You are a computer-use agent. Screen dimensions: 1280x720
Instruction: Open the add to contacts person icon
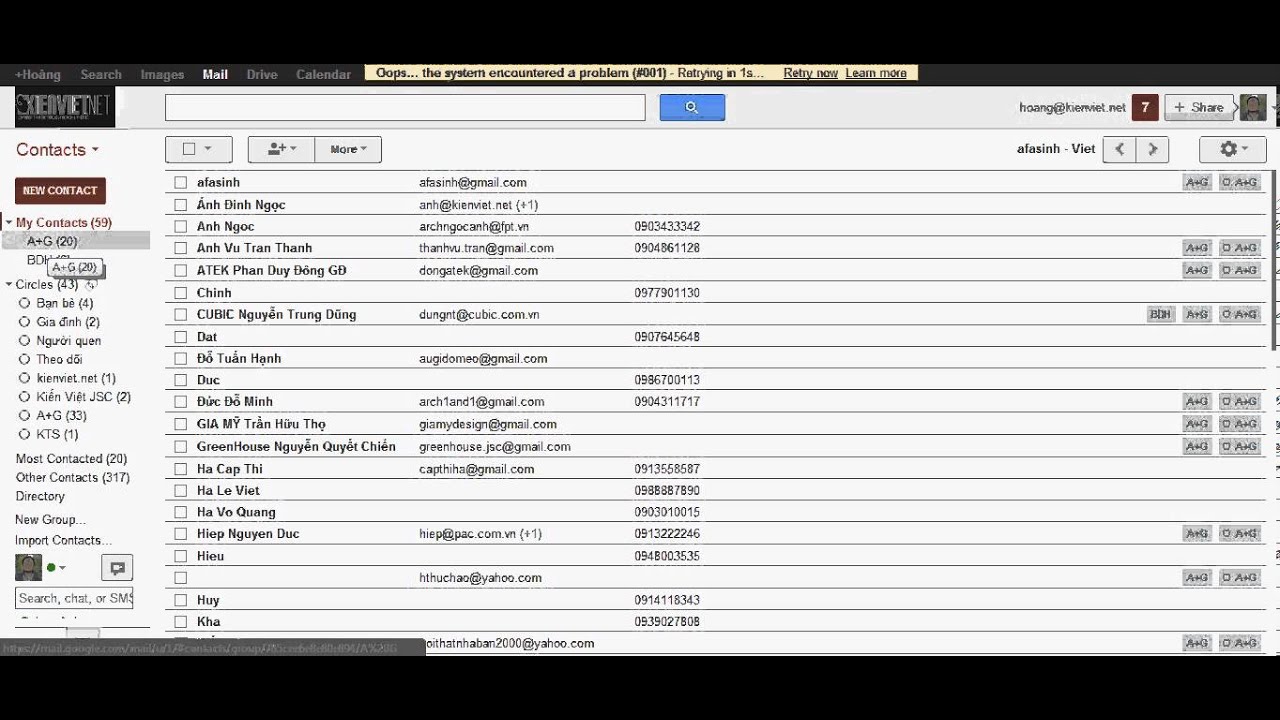tap(281, 149)
